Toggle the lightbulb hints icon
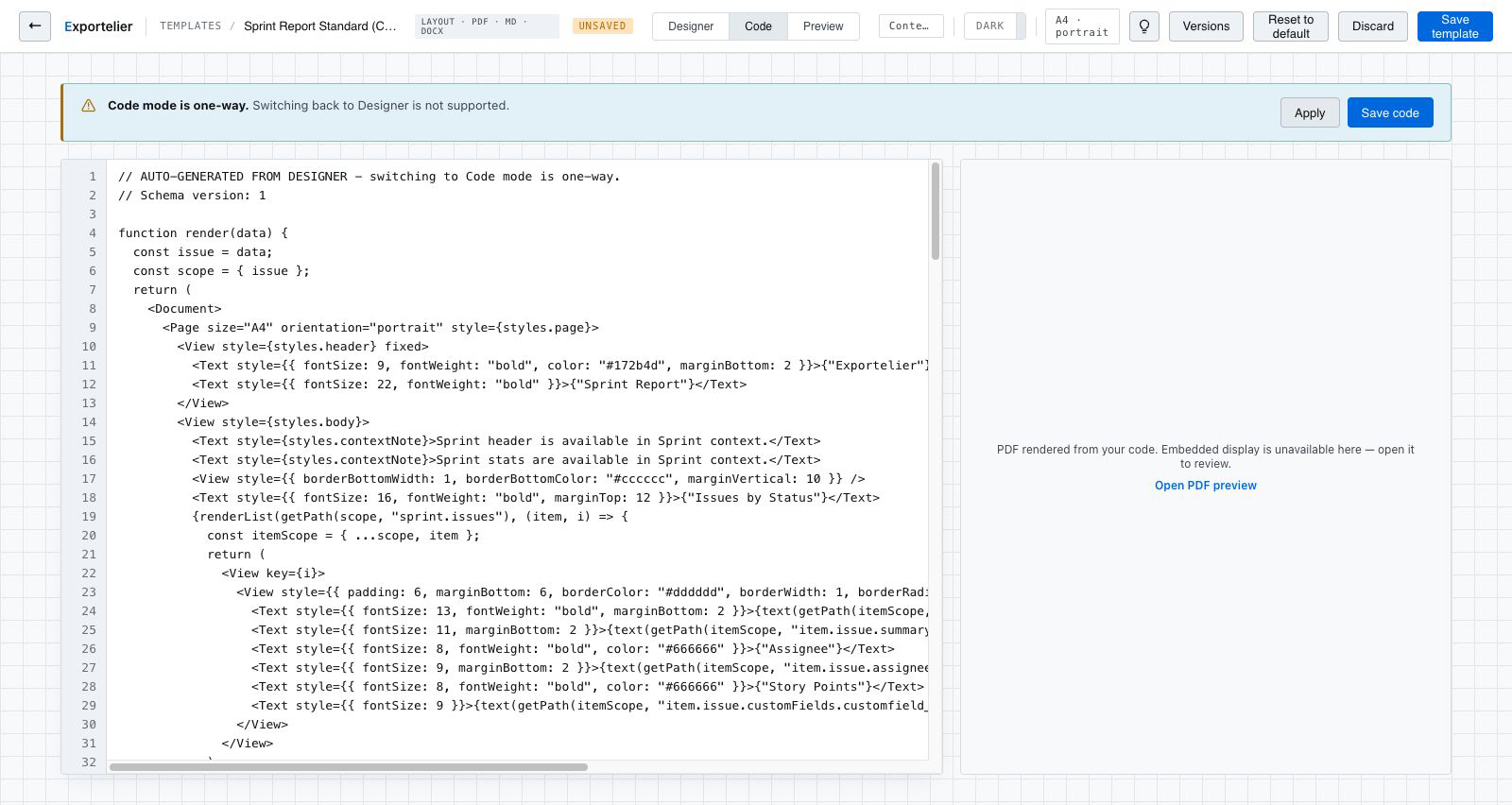 [x=1144, y=26]
